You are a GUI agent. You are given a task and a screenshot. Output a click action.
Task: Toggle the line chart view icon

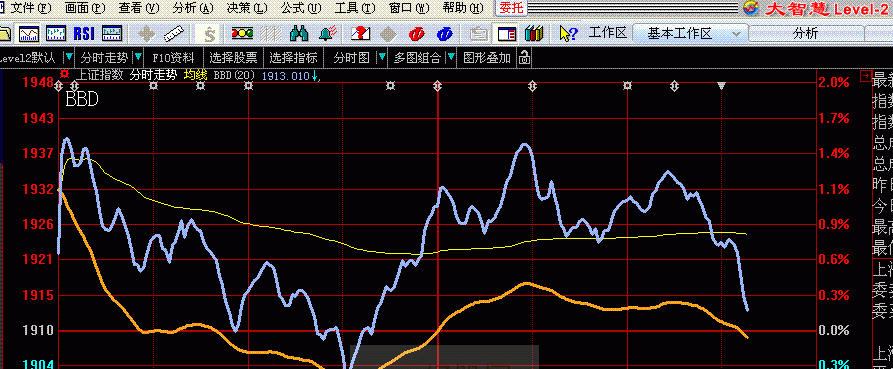29,34
